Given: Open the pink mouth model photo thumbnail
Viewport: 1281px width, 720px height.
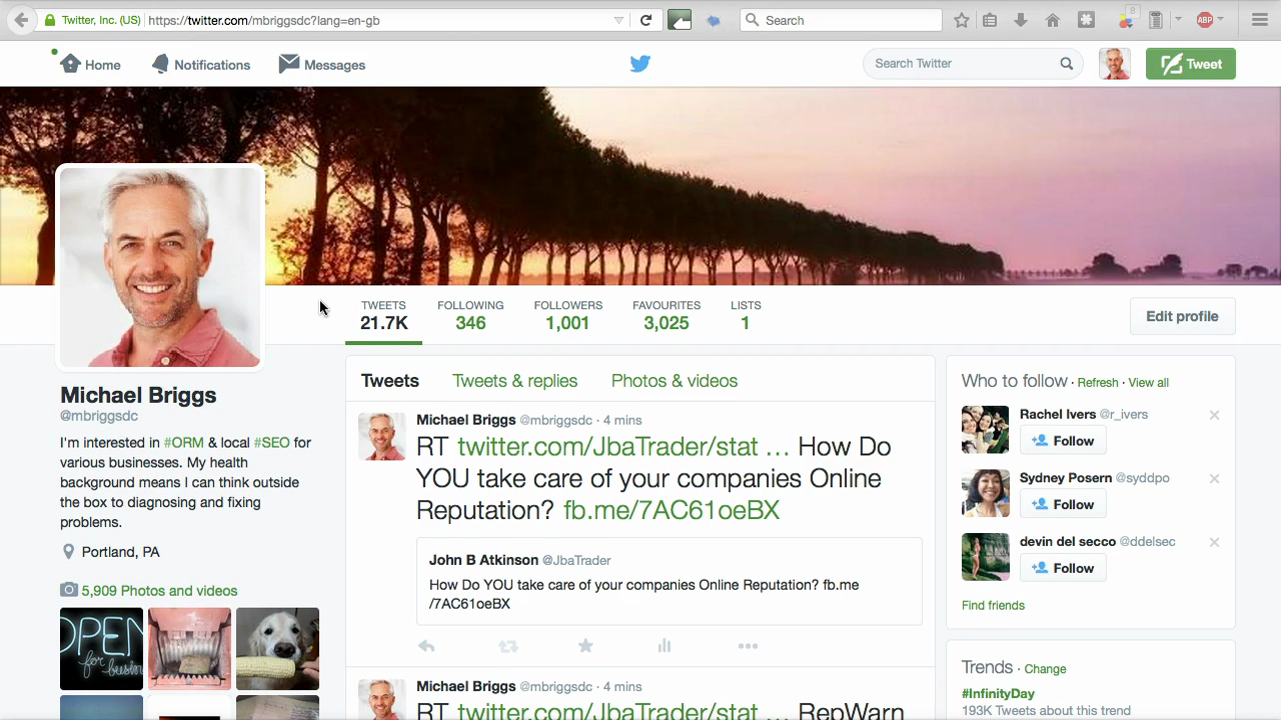Looking at the screenshot, I should click(x=189, y=648).
